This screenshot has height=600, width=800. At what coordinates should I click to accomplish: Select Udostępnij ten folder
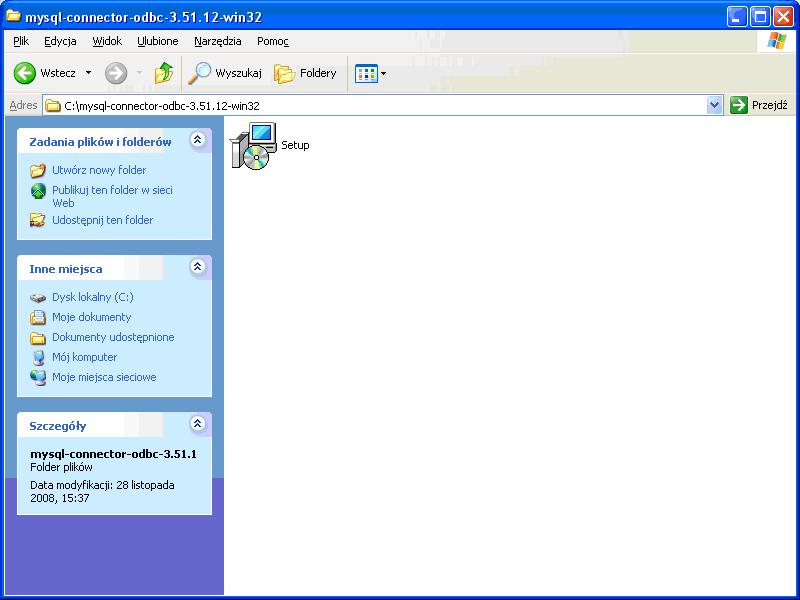click(102, 220)
